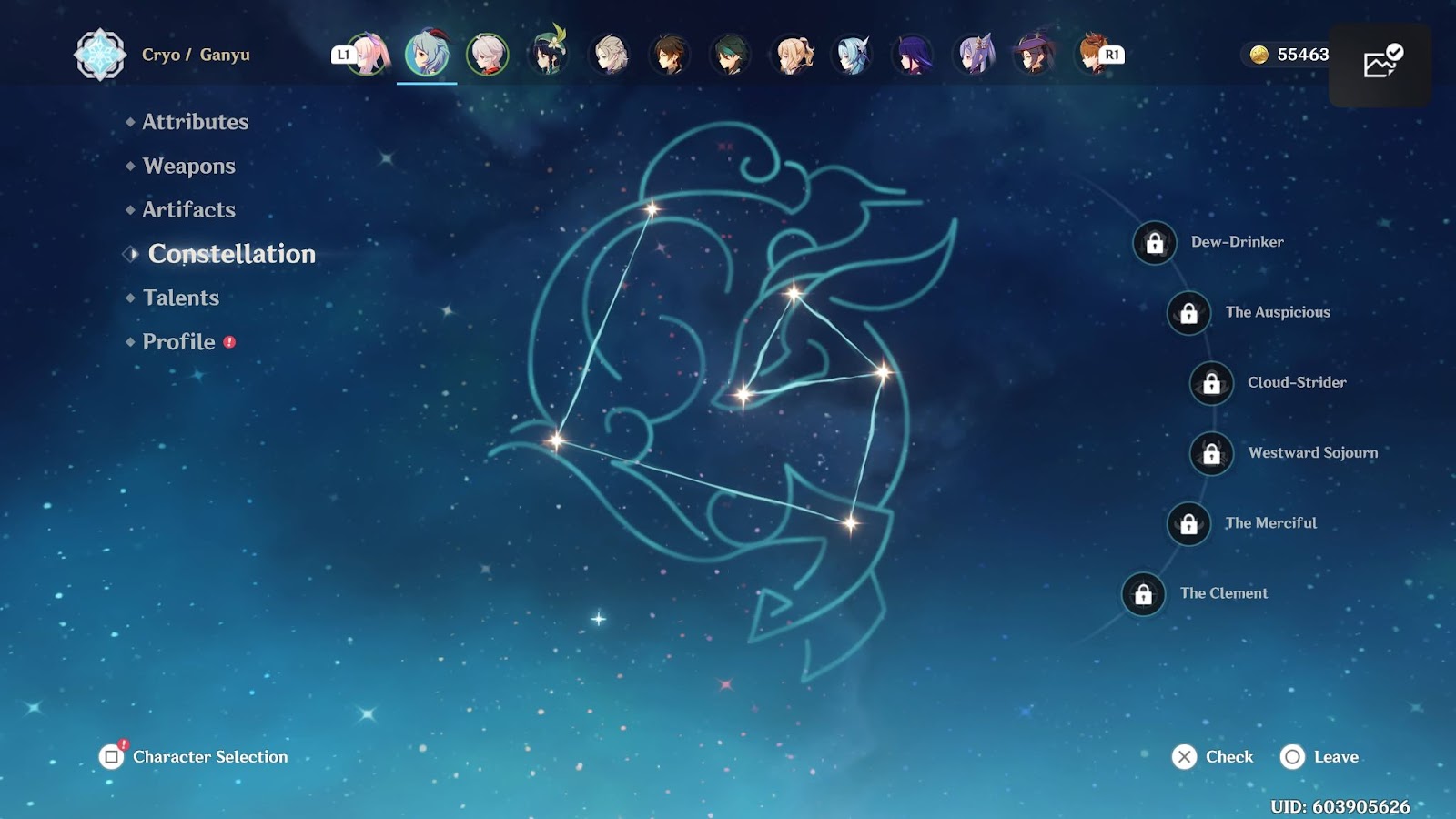Select the light-blue haired Eula portrait
Screen dimensions: 1456x819
[x=853, y=55]
